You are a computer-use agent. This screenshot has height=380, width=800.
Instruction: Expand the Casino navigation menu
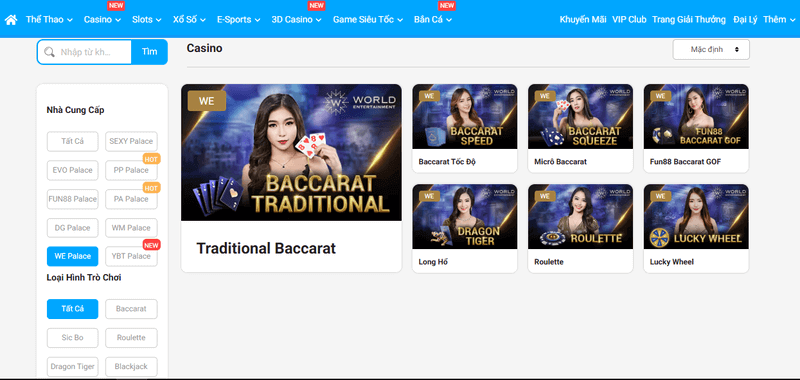coord(103,20)
